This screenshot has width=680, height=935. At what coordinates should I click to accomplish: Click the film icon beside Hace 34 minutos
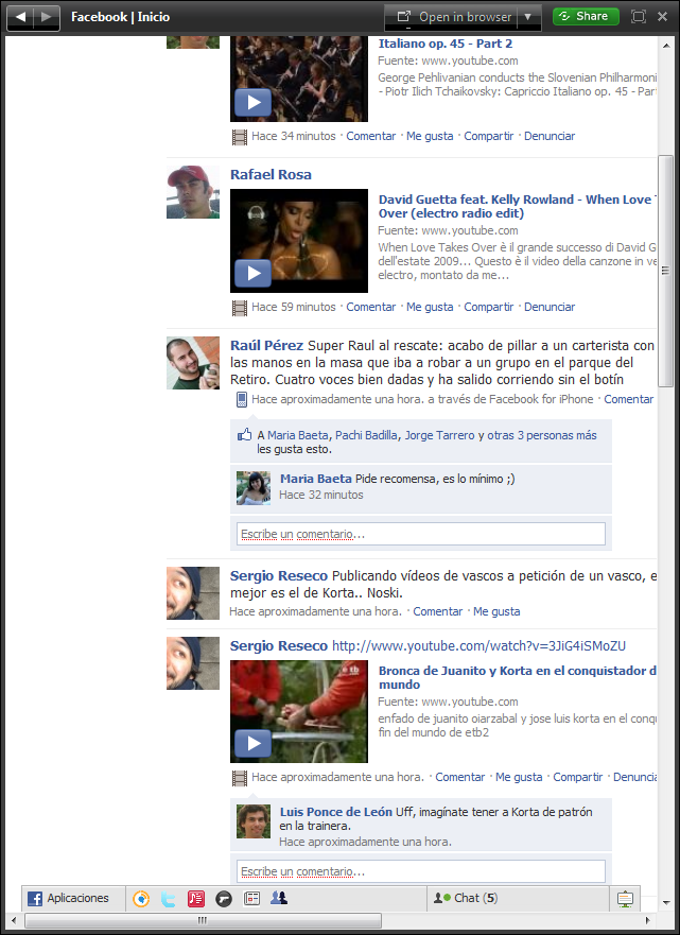239,137
